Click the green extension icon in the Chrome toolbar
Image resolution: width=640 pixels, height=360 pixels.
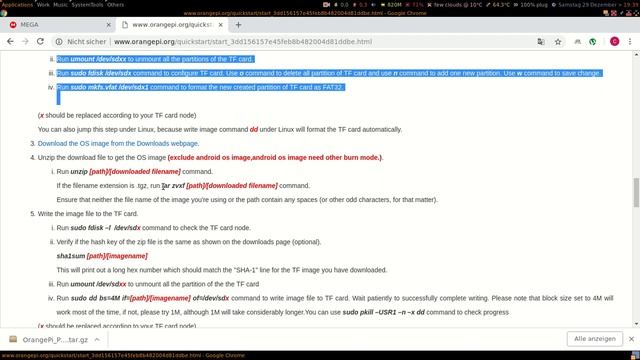(593, 42)
